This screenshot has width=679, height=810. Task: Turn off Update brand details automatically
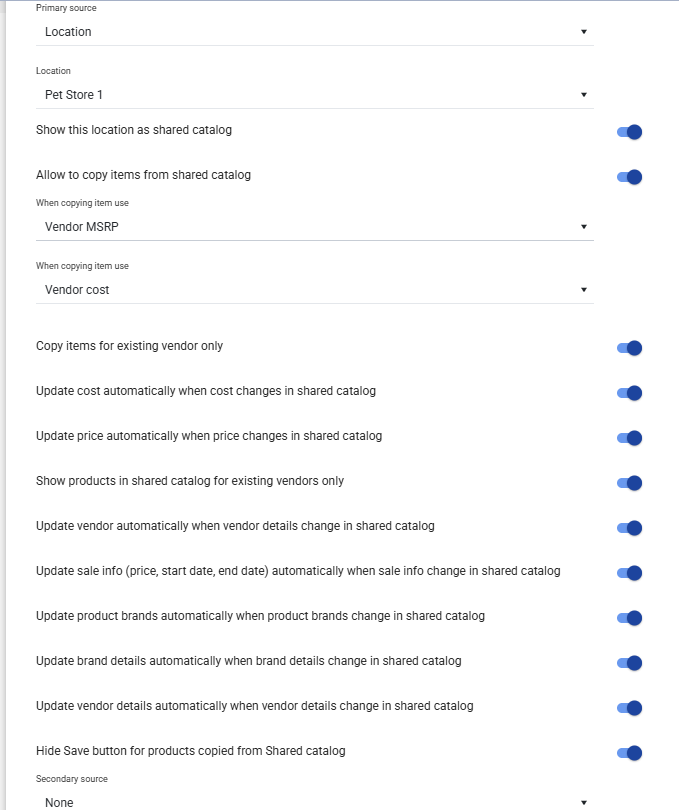pyautogui.click(x=629, y=663)
